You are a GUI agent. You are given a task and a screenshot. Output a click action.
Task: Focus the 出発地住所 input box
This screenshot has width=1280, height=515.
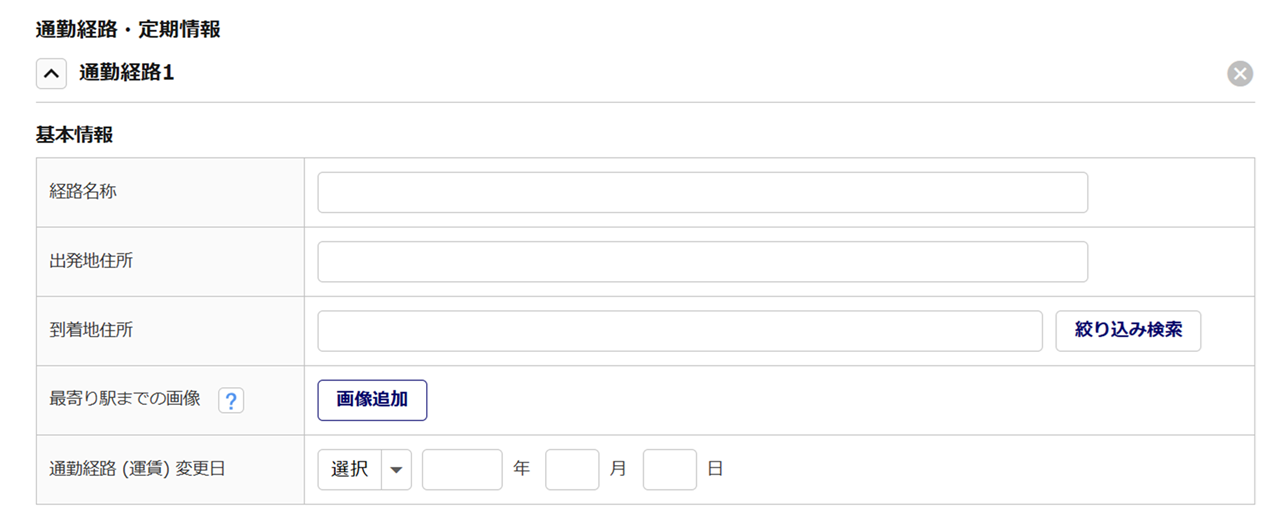click(702, 262)
